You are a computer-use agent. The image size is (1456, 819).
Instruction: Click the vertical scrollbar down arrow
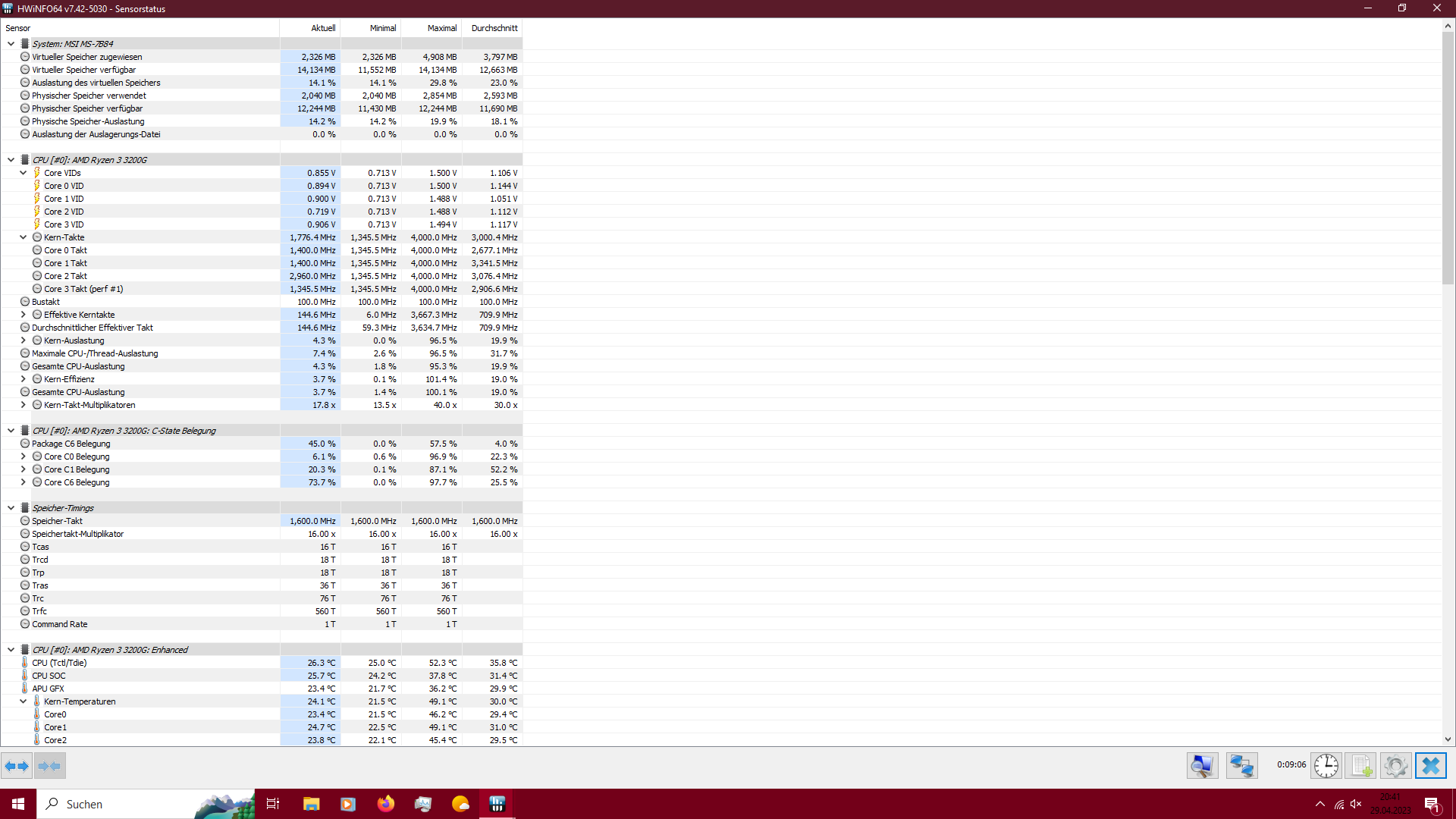coord(1447,739)
